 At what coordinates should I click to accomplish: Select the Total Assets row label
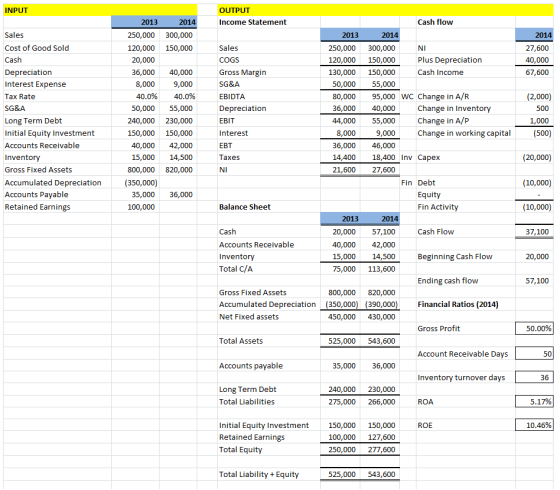[241, 341]
